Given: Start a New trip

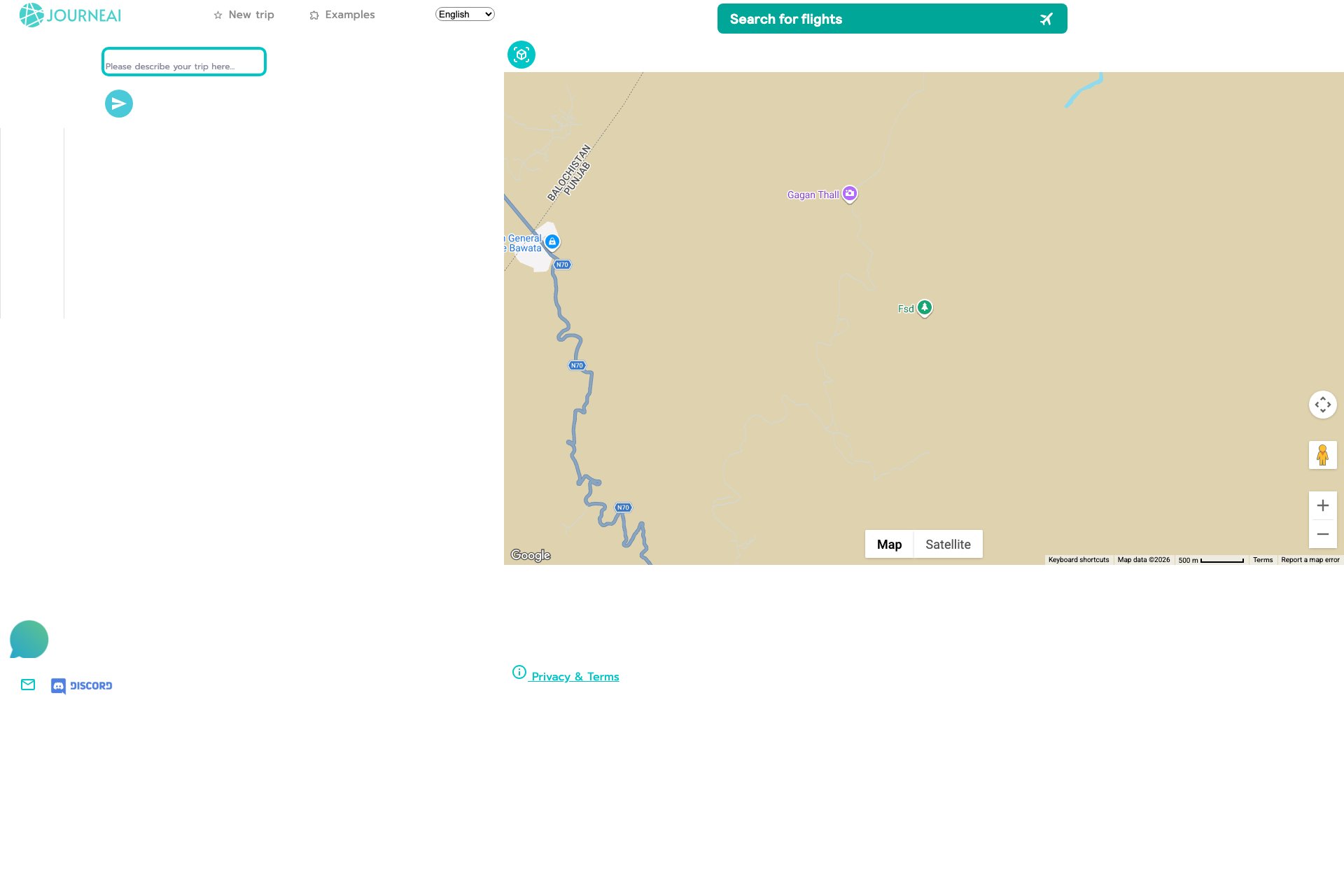Looking at the screenshot, I should 244,15.
